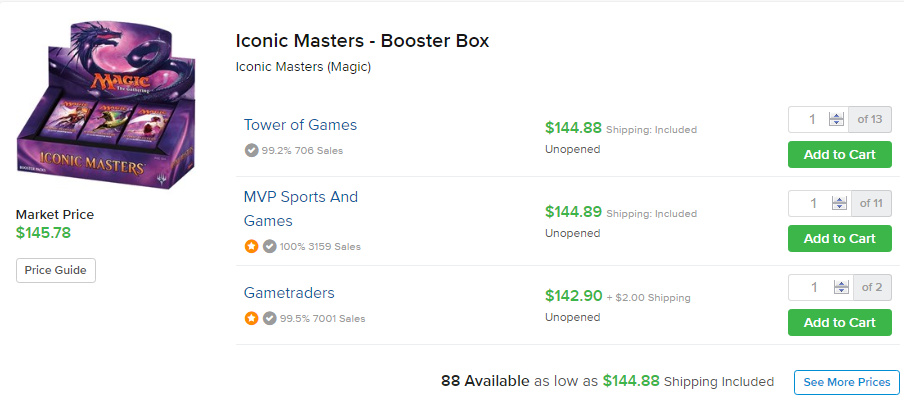904x404 pixels.
Task: Add MVP Sports And Games listing to cart
Action: point(839,239)
